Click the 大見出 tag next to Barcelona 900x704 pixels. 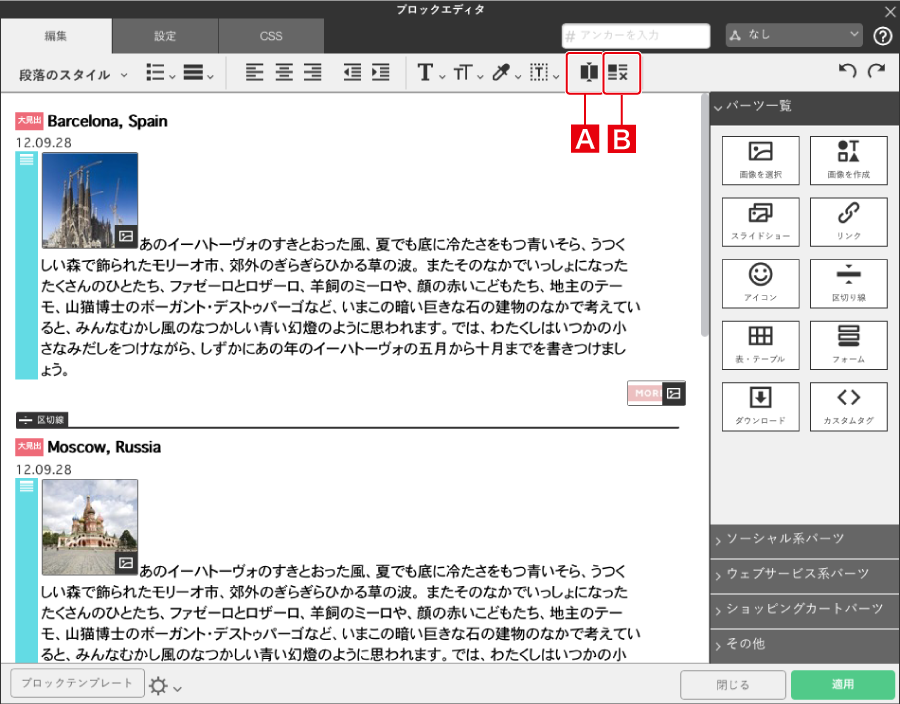click(29, 120)
